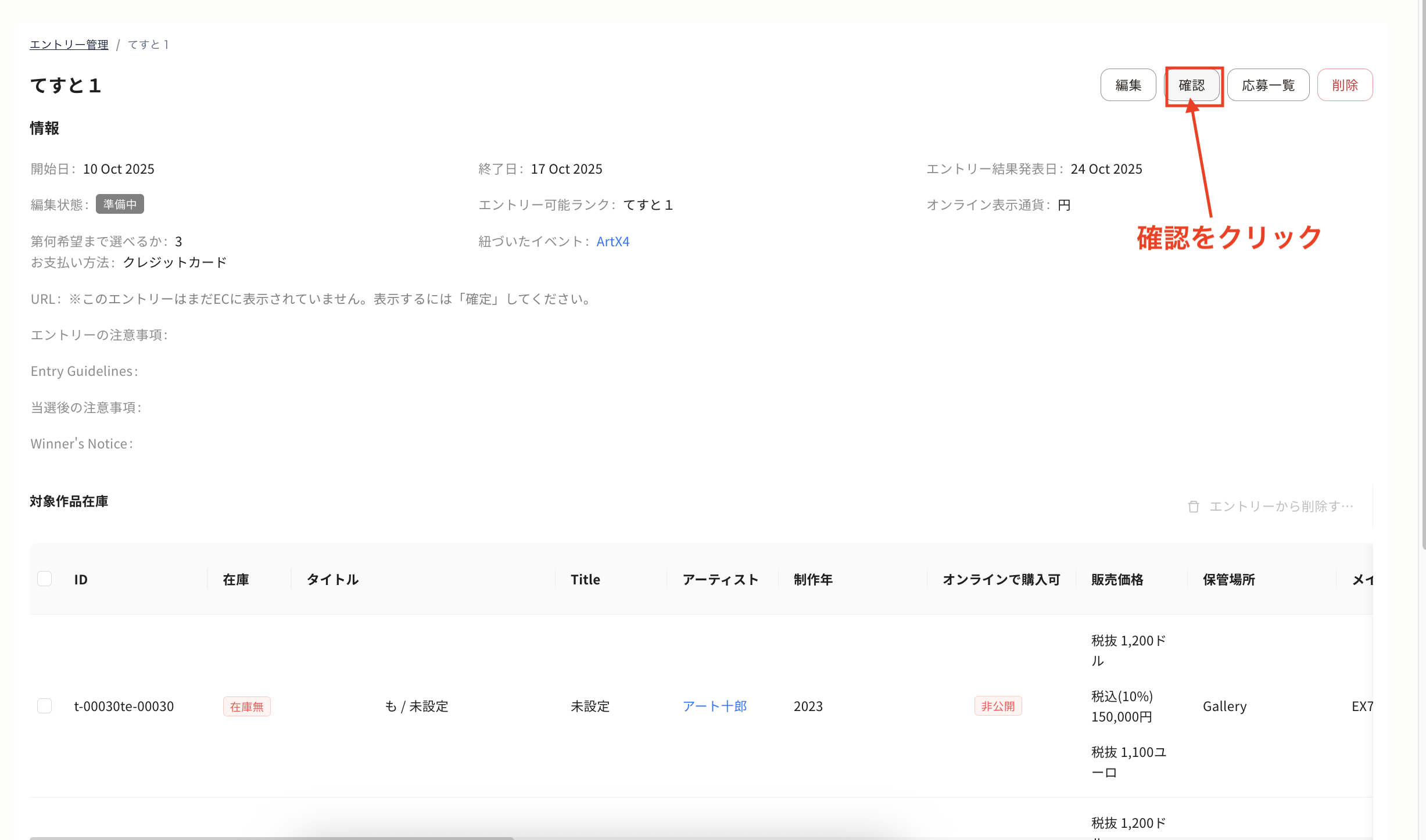The image size is (1426, 840).
Task: Click the trash icon next to エントリーから削除
Action: point(1195,506)
